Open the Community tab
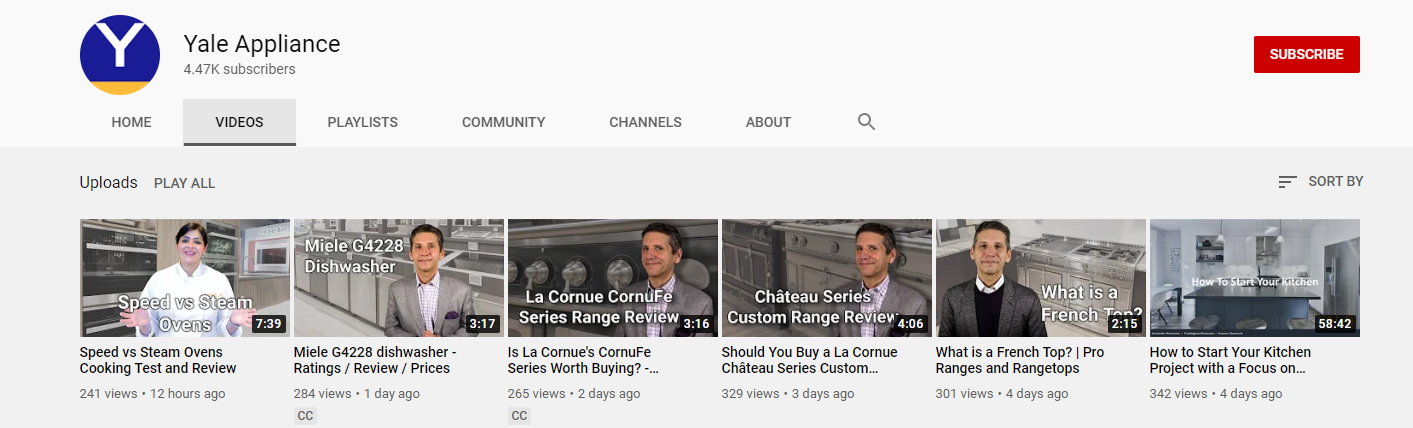This screenshot has height=428, width=1413. 503,122
